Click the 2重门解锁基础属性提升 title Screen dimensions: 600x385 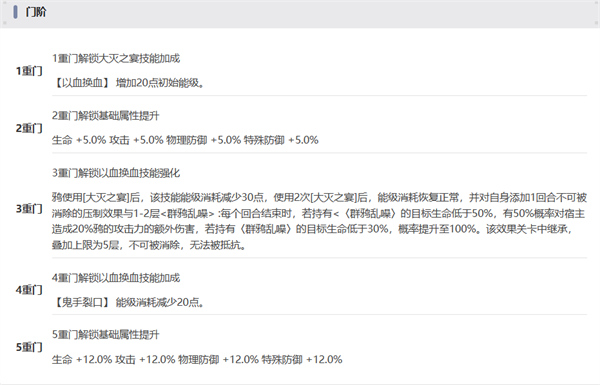click(106, 116)
